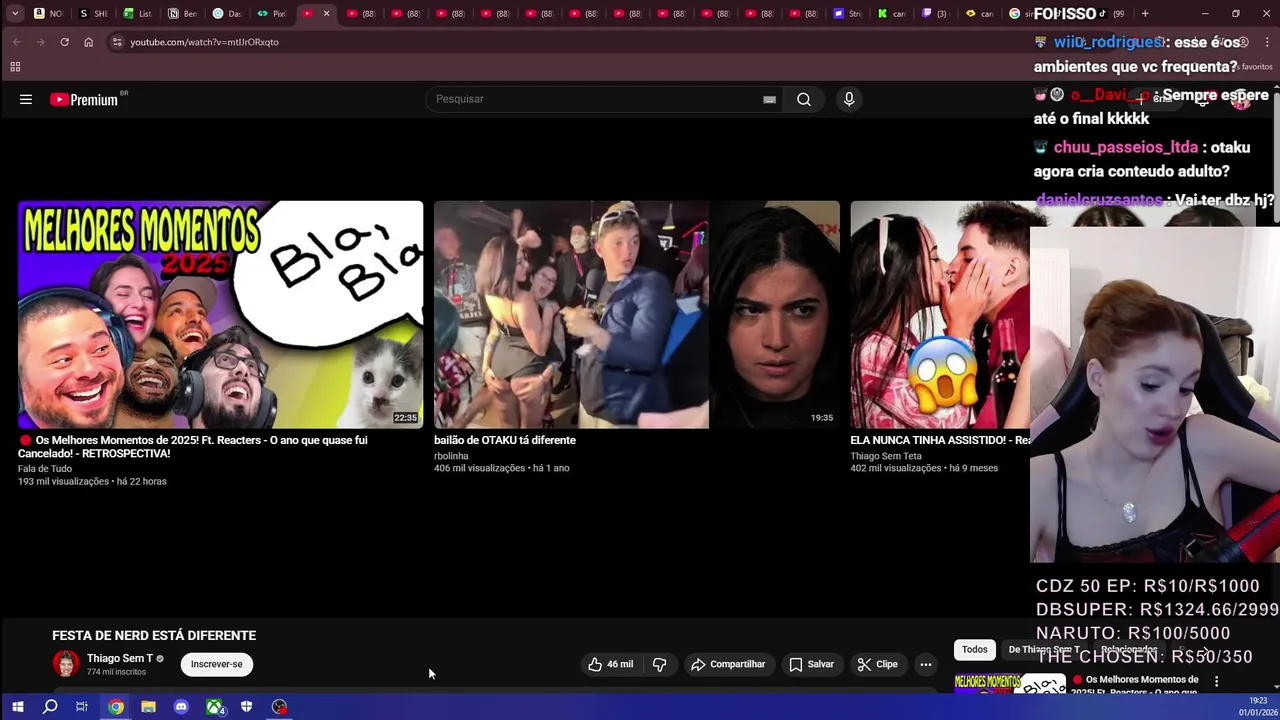
Task: Switch to the 'Ben' Notion tab
Action: 182,14
